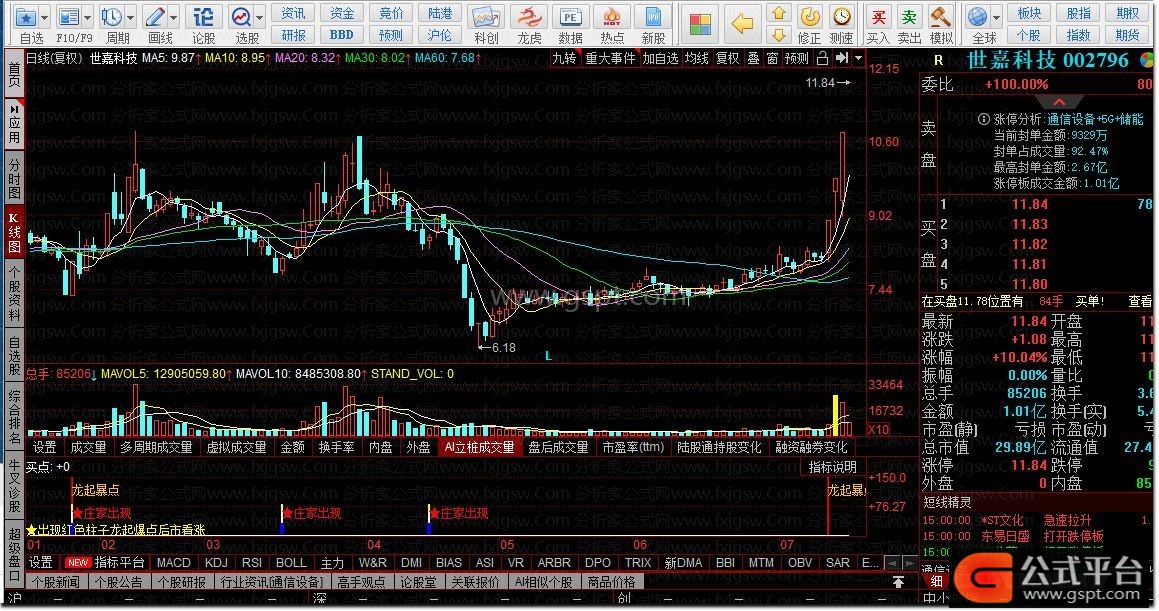Click the skip-to-end arrow icon in chart header
This screenshot has width=1159, height=611.
(x=842, y=58)
